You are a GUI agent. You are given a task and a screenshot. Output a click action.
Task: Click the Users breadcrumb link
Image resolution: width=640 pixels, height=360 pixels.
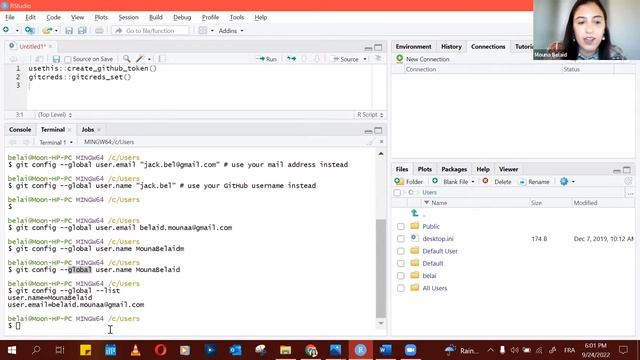tap(429, 192)
